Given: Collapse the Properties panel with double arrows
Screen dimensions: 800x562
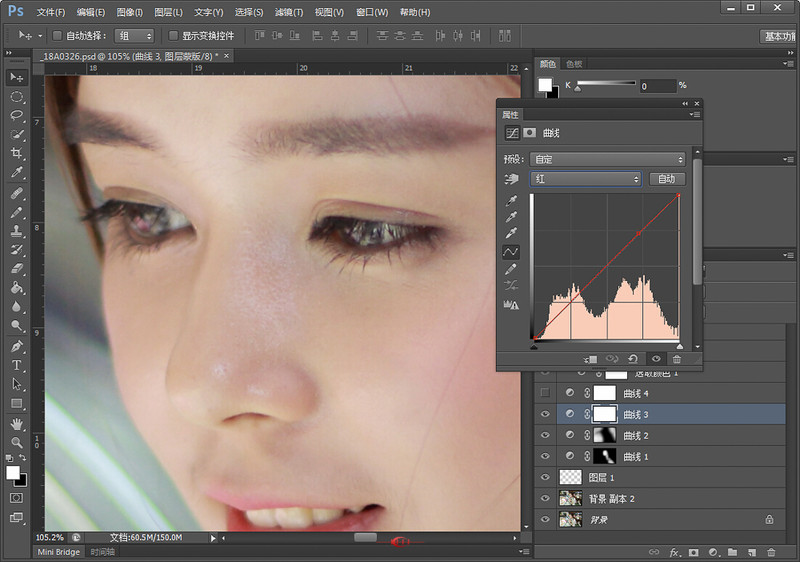Looking at the screenshot, I should pyautogui.click(x=685, y=104).
